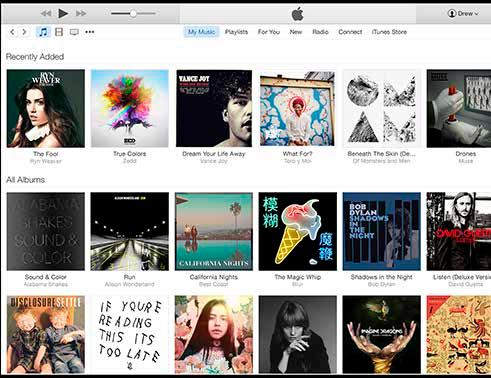Viewport: 491px width, 378px height.
Task: Click the Recently Added section heading
Action: [x=35, y=57]
